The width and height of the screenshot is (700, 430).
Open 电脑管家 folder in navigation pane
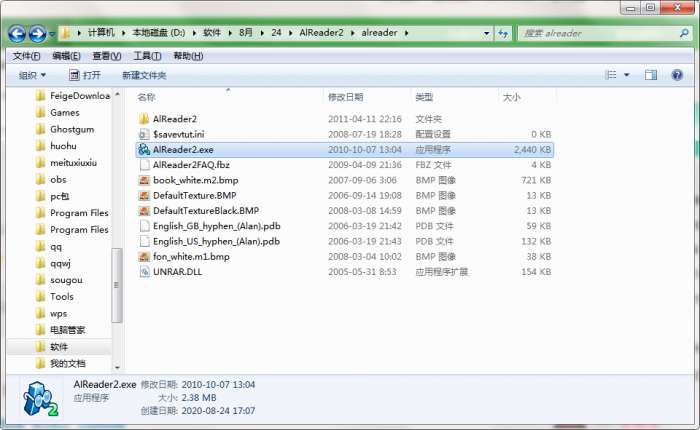pyautogui.click(x=61, y=330)
